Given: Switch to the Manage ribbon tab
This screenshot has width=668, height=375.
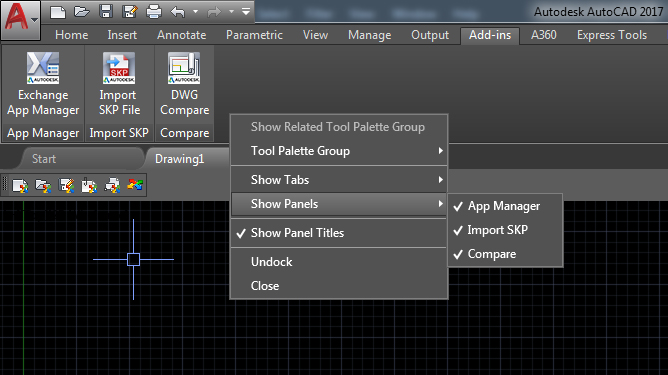Looking at the screenshot, I should point(369,35).
